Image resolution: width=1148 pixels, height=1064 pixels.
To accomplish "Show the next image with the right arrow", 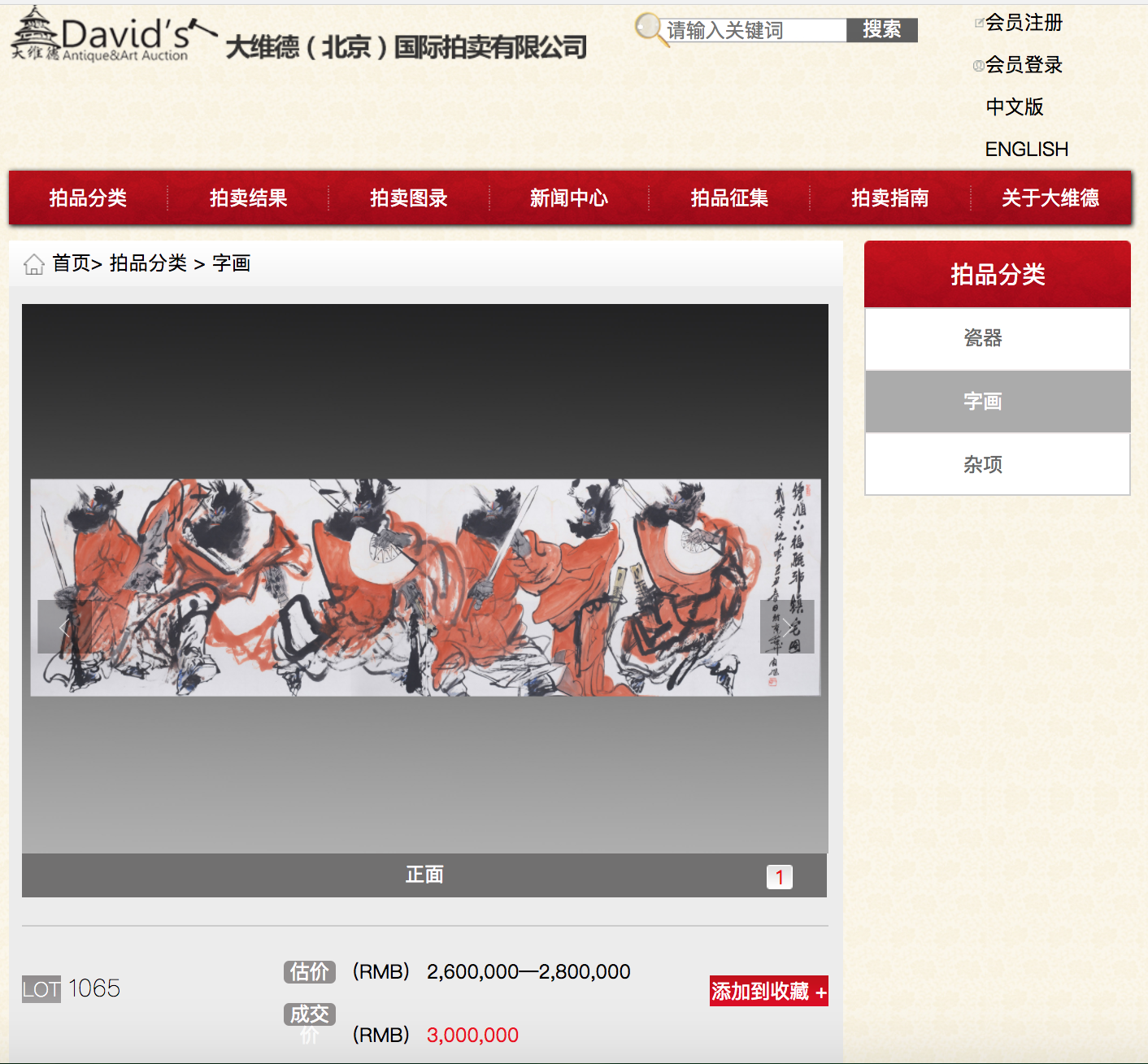I will tap(787, 627).
